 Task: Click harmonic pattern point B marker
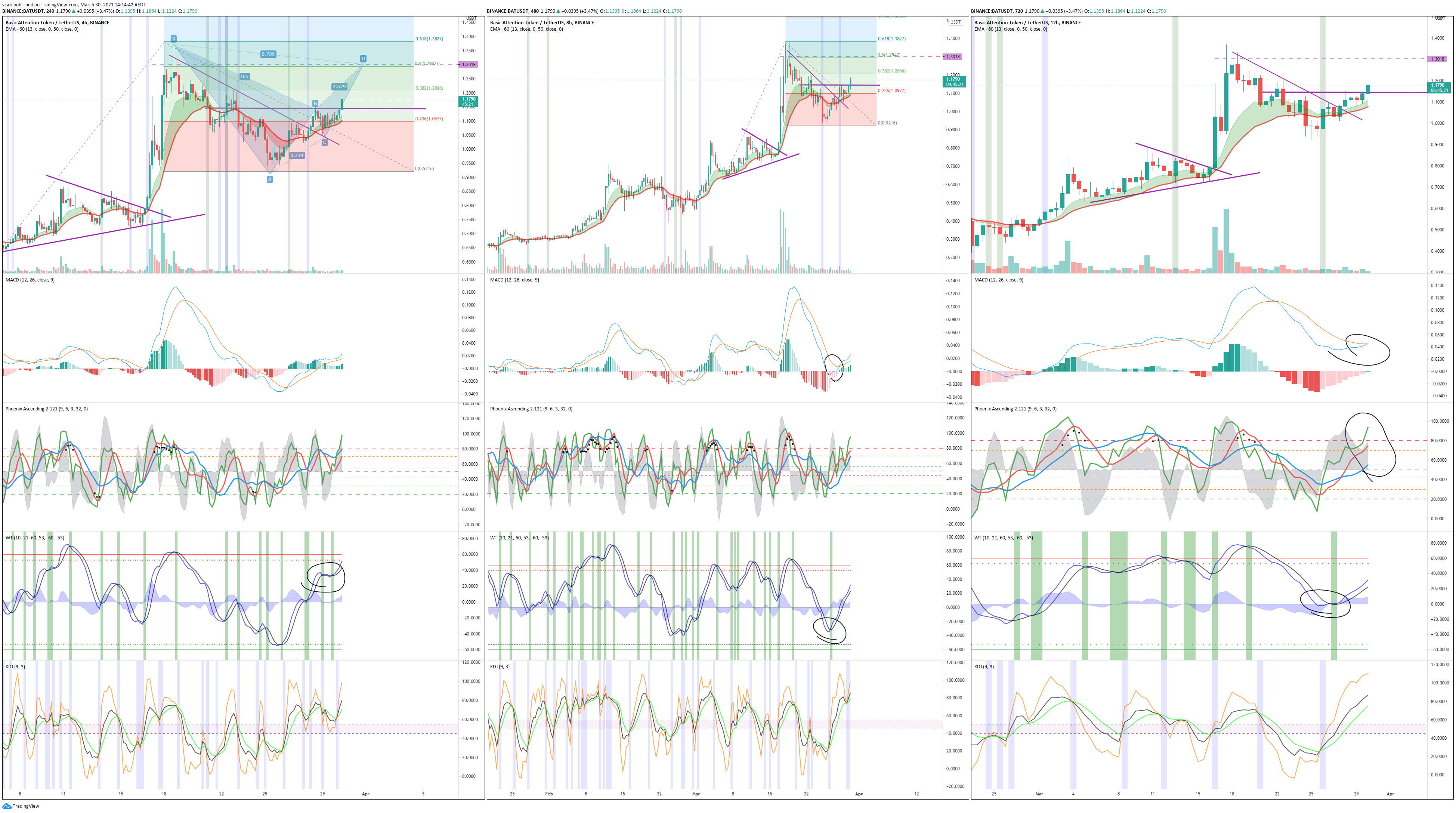click(x=315, y=103)
